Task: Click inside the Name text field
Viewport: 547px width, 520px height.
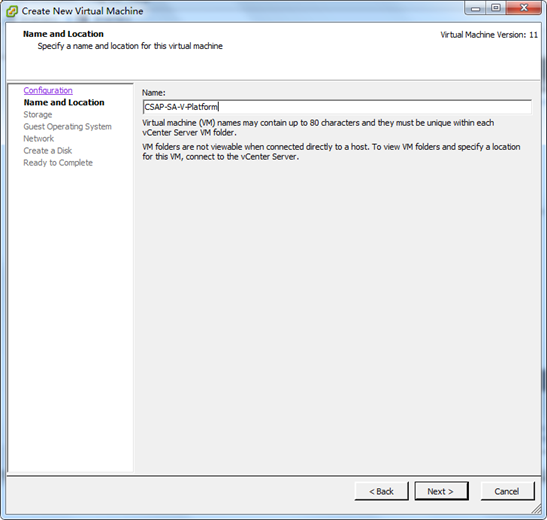Action: 337,107
